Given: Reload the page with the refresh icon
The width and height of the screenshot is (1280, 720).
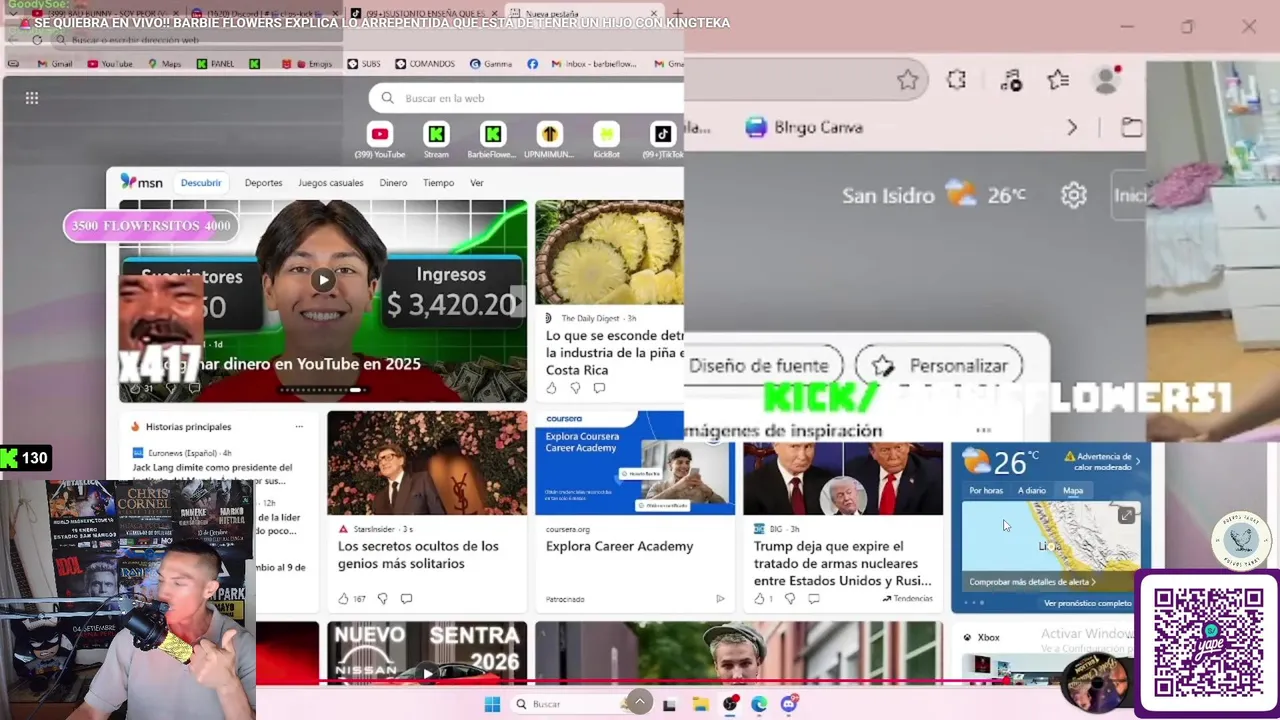Looking at the screenshot, I should point(37,40).
